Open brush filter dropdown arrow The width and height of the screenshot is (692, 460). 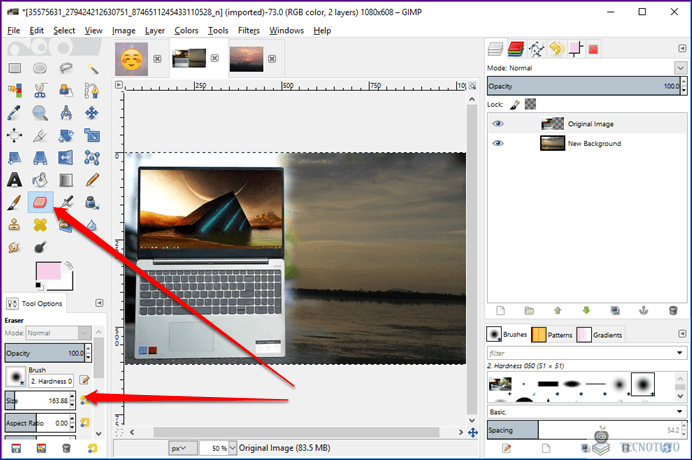(680, 353)
